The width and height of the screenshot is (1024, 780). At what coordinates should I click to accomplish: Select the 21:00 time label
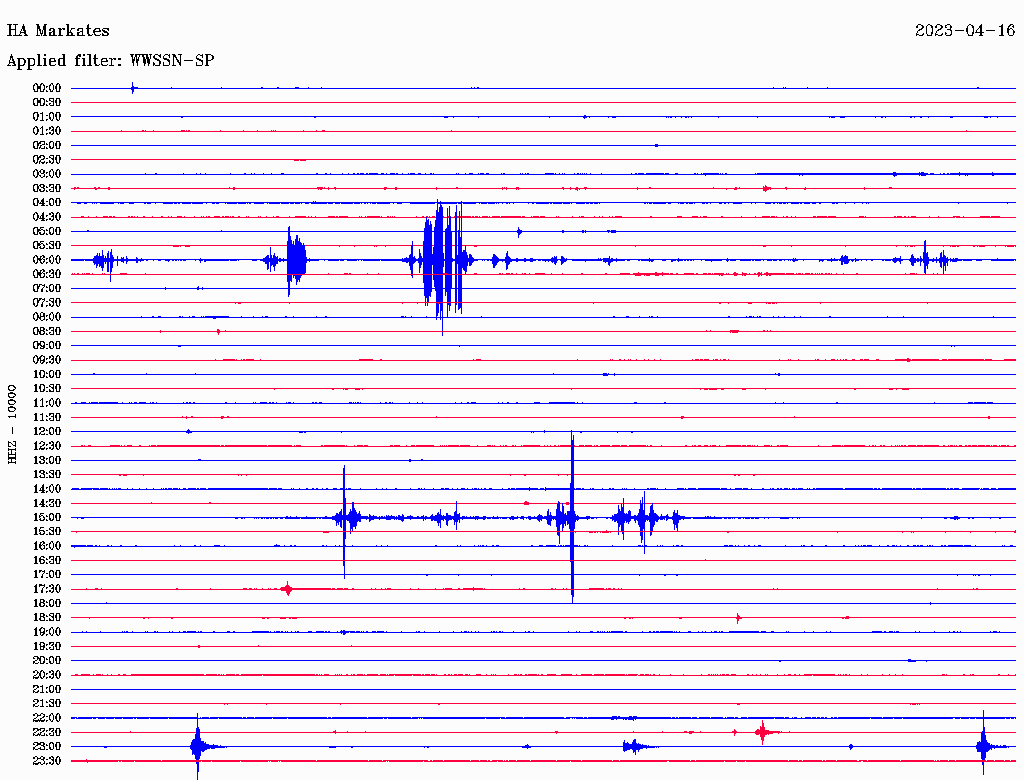[47, 690]
